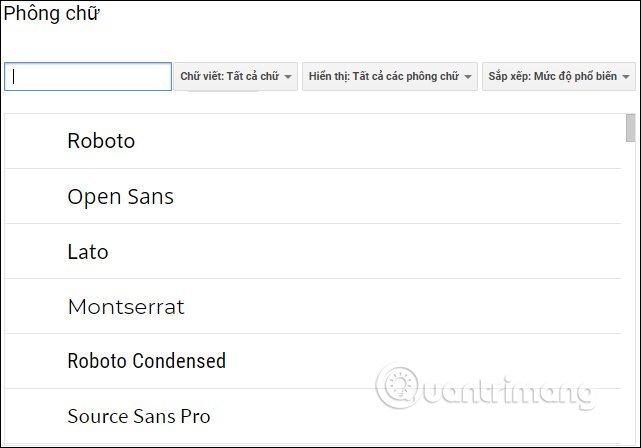
Task: Select the Montserrat font
Action: point(126,307)
